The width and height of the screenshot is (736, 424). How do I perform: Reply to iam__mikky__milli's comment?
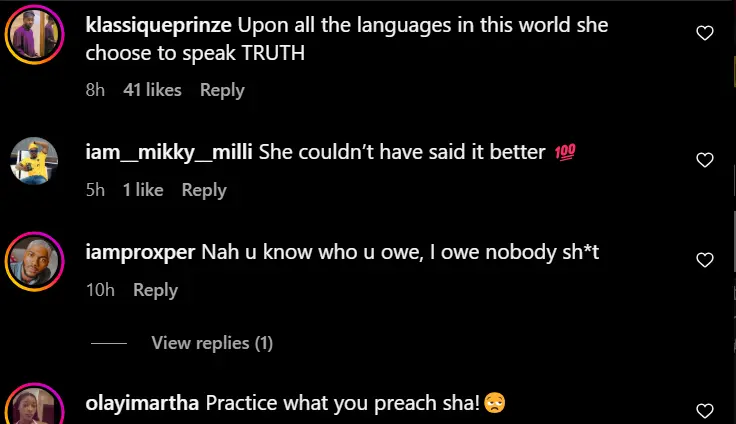point(204,190)
